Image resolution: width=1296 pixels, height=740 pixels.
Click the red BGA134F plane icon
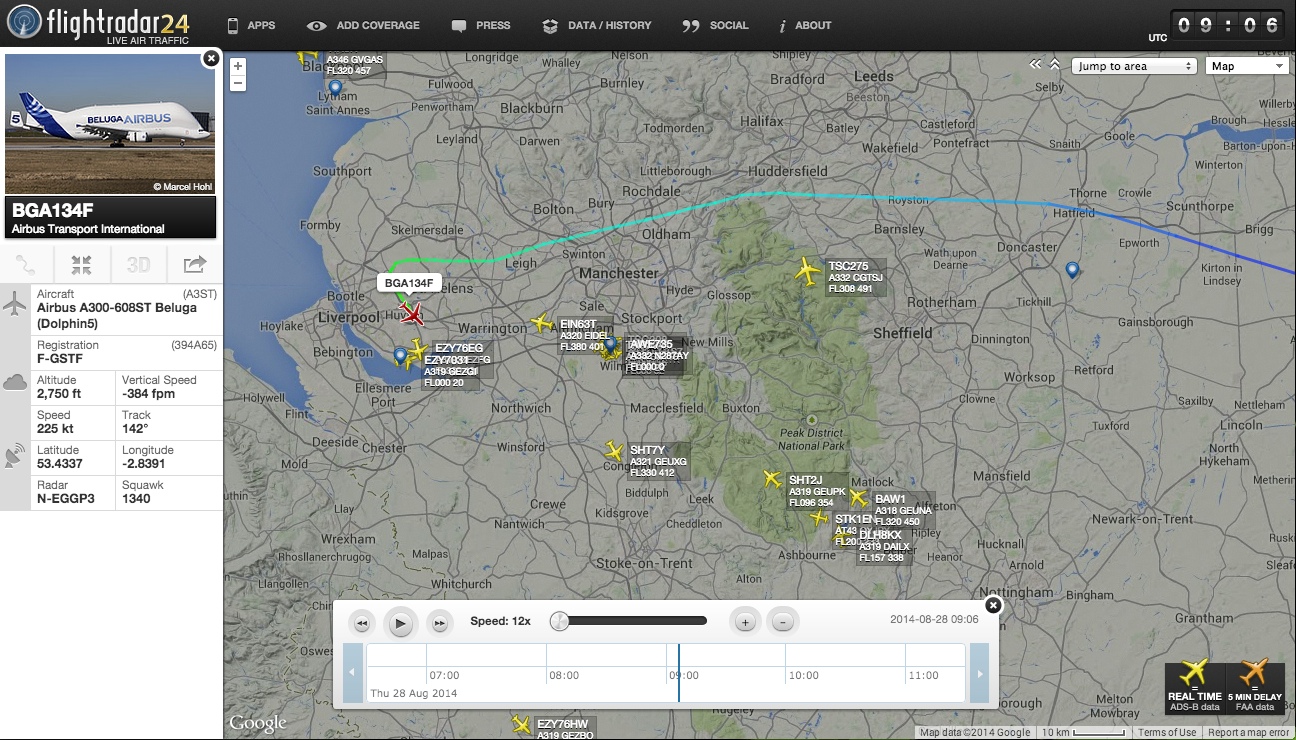[x=411, y=314]
